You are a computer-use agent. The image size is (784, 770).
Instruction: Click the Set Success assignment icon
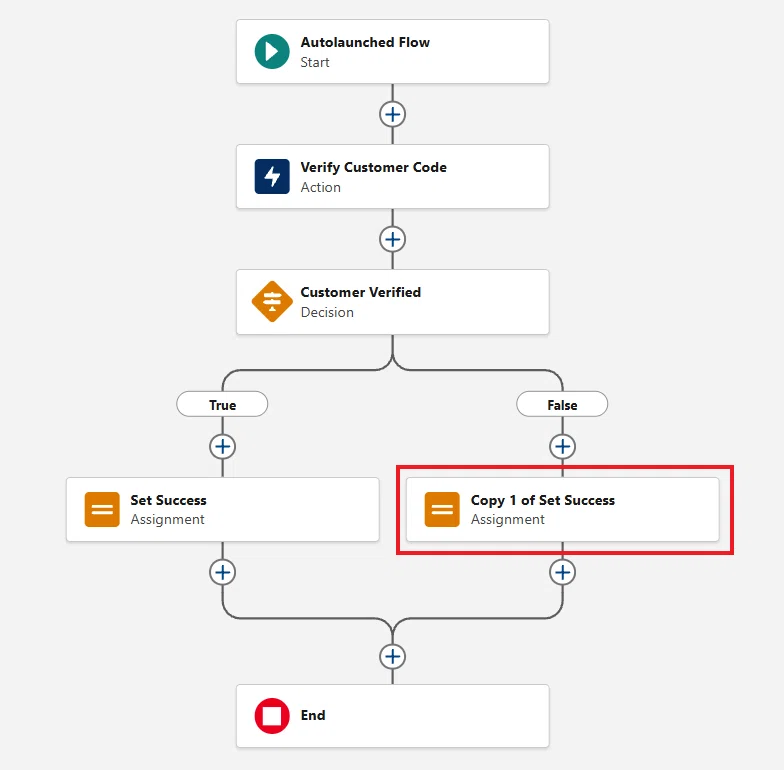[102, 510]
